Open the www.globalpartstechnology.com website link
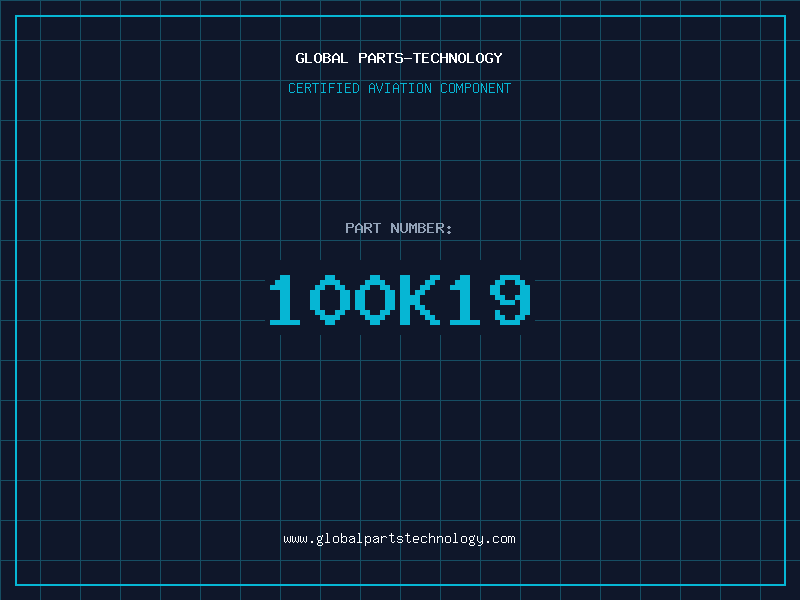800x600 pixels. (399, 538)
